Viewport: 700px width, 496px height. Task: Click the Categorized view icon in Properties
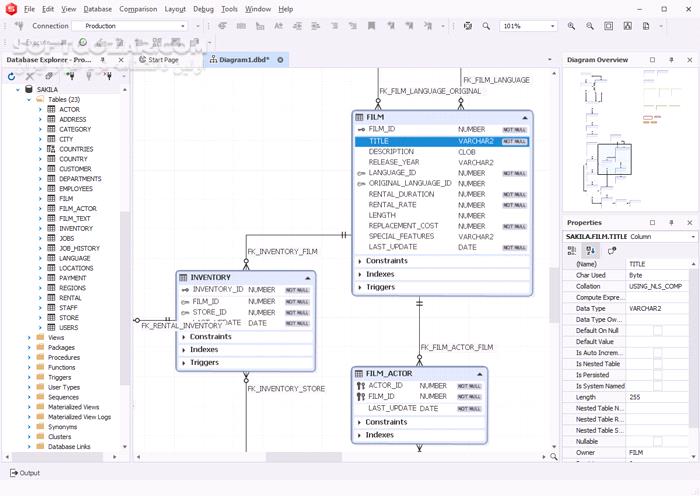coord(572,251)
